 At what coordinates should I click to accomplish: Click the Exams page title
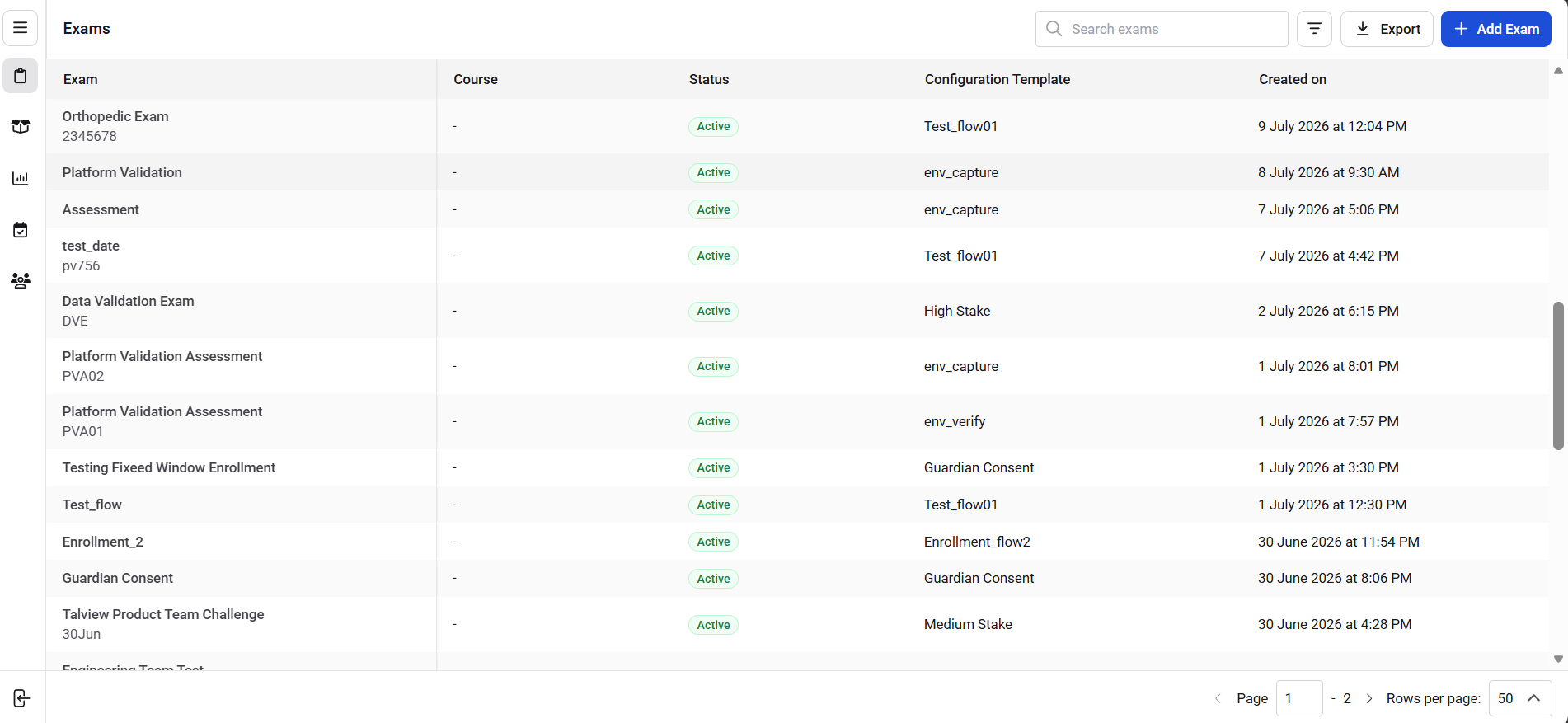click(x=87, y=28)
